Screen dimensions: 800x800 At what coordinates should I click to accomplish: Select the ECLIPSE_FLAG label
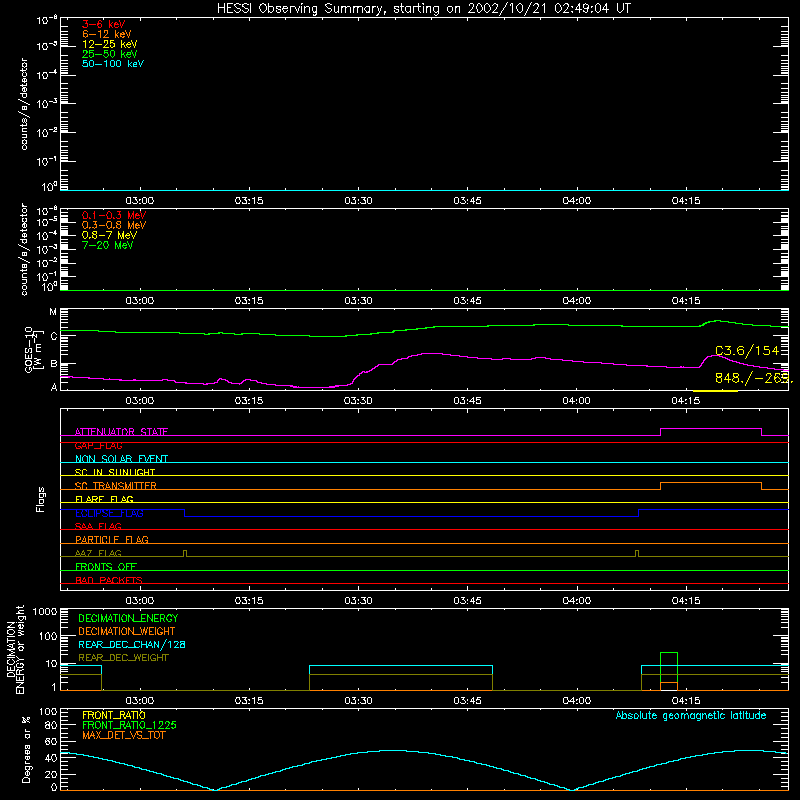(x=109, y=513)
